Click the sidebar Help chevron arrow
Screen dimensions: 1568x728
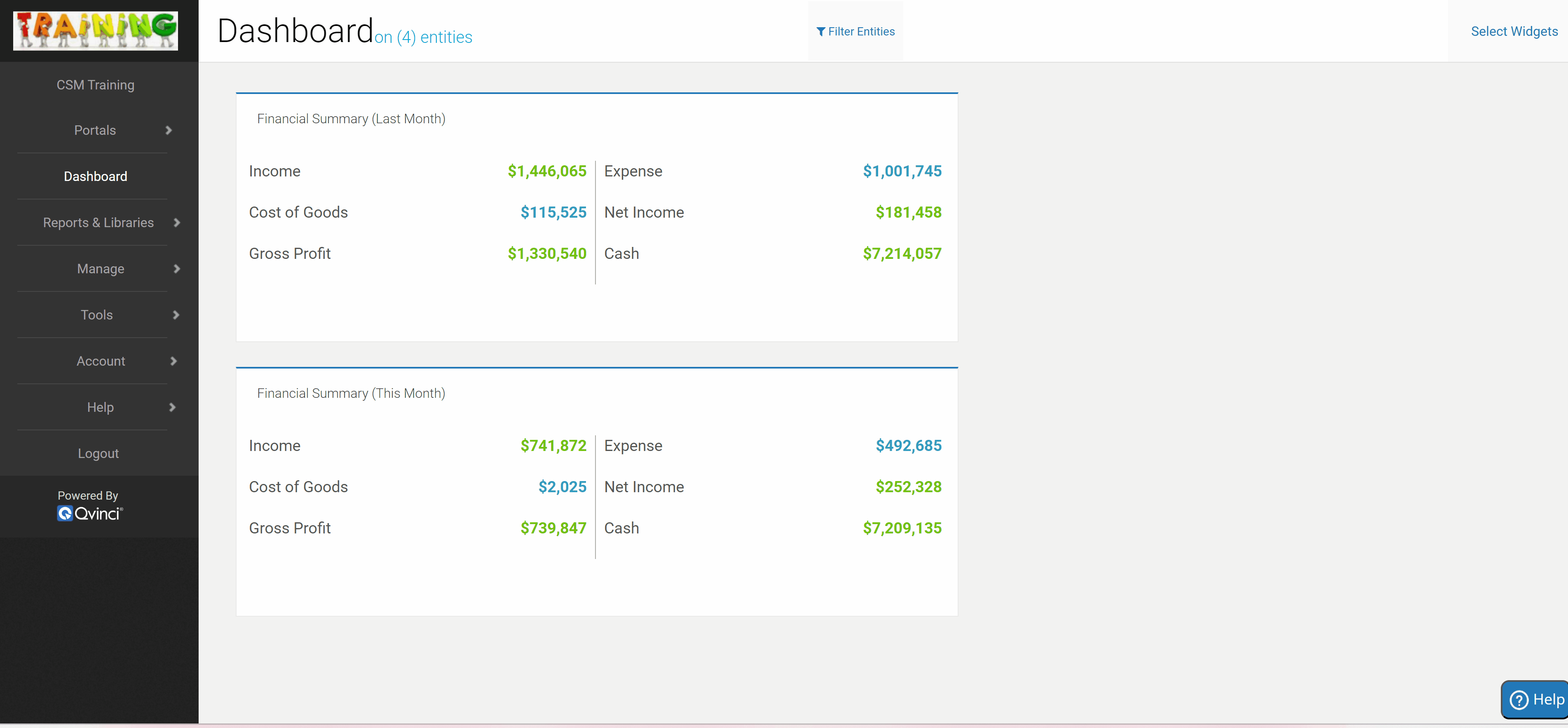tap(172, 407)
